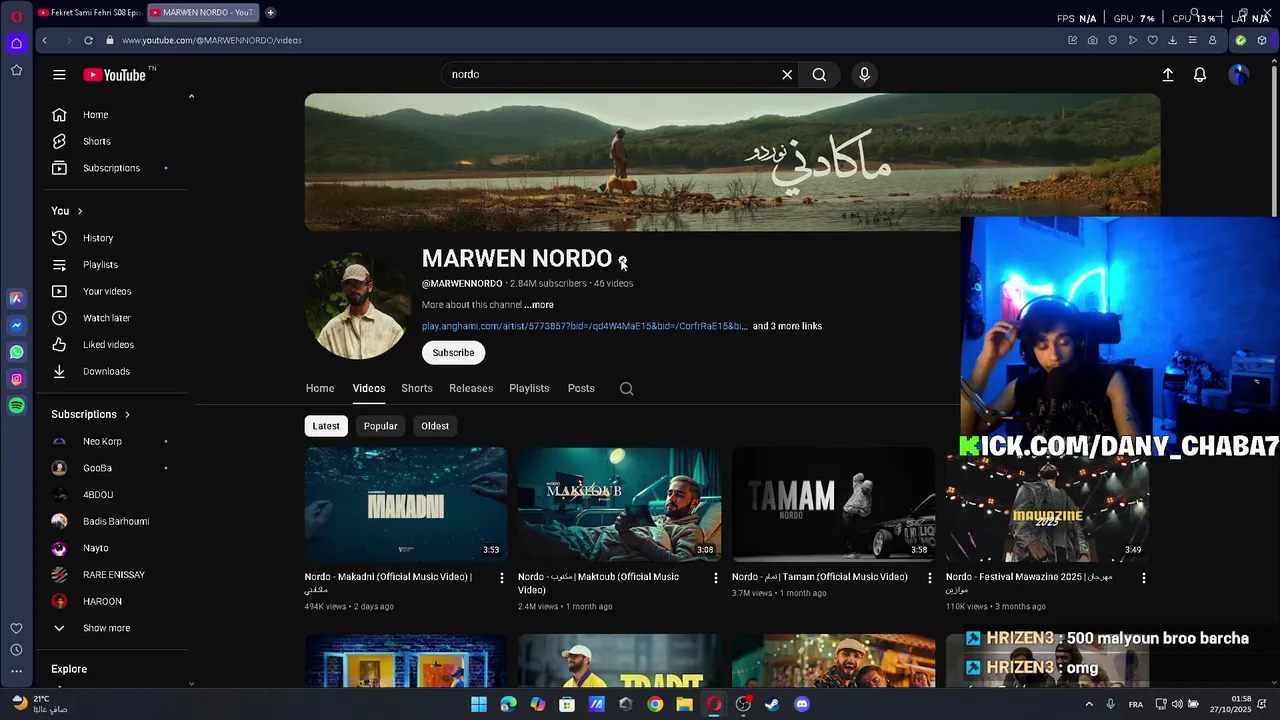Click the Opera heart bookmark icon

[x=1152, y=40]
